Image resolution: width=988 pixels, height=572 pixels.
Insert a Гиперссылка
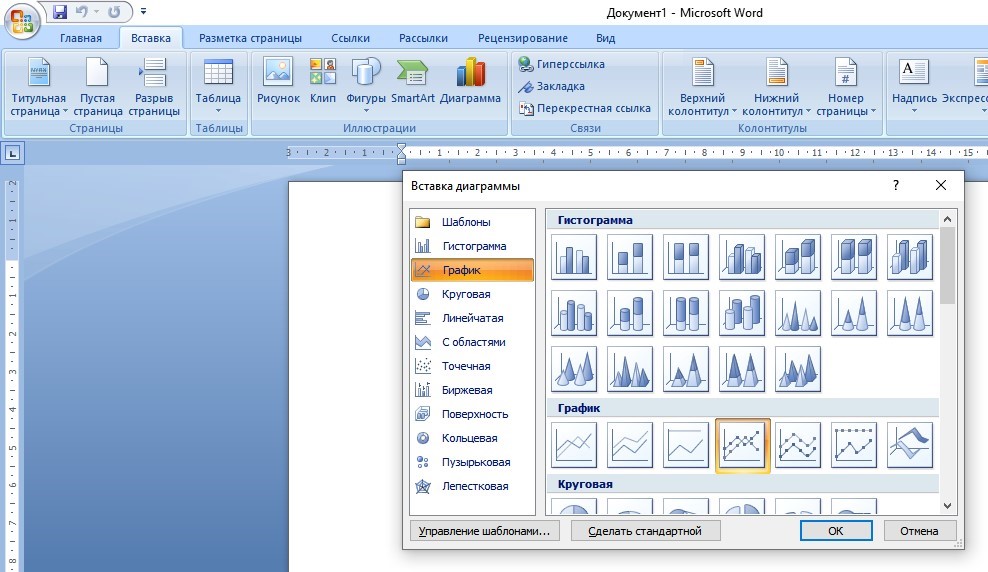coord(561,64)
